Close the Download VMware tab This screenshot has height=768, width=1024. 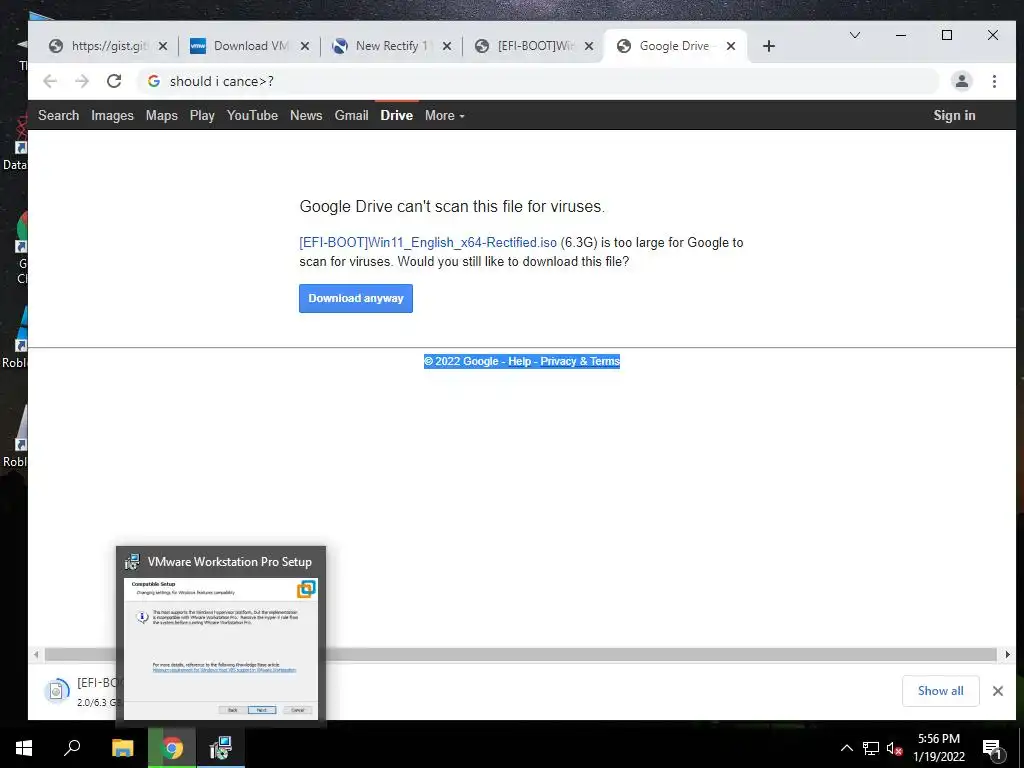click(x=304, y=46)
